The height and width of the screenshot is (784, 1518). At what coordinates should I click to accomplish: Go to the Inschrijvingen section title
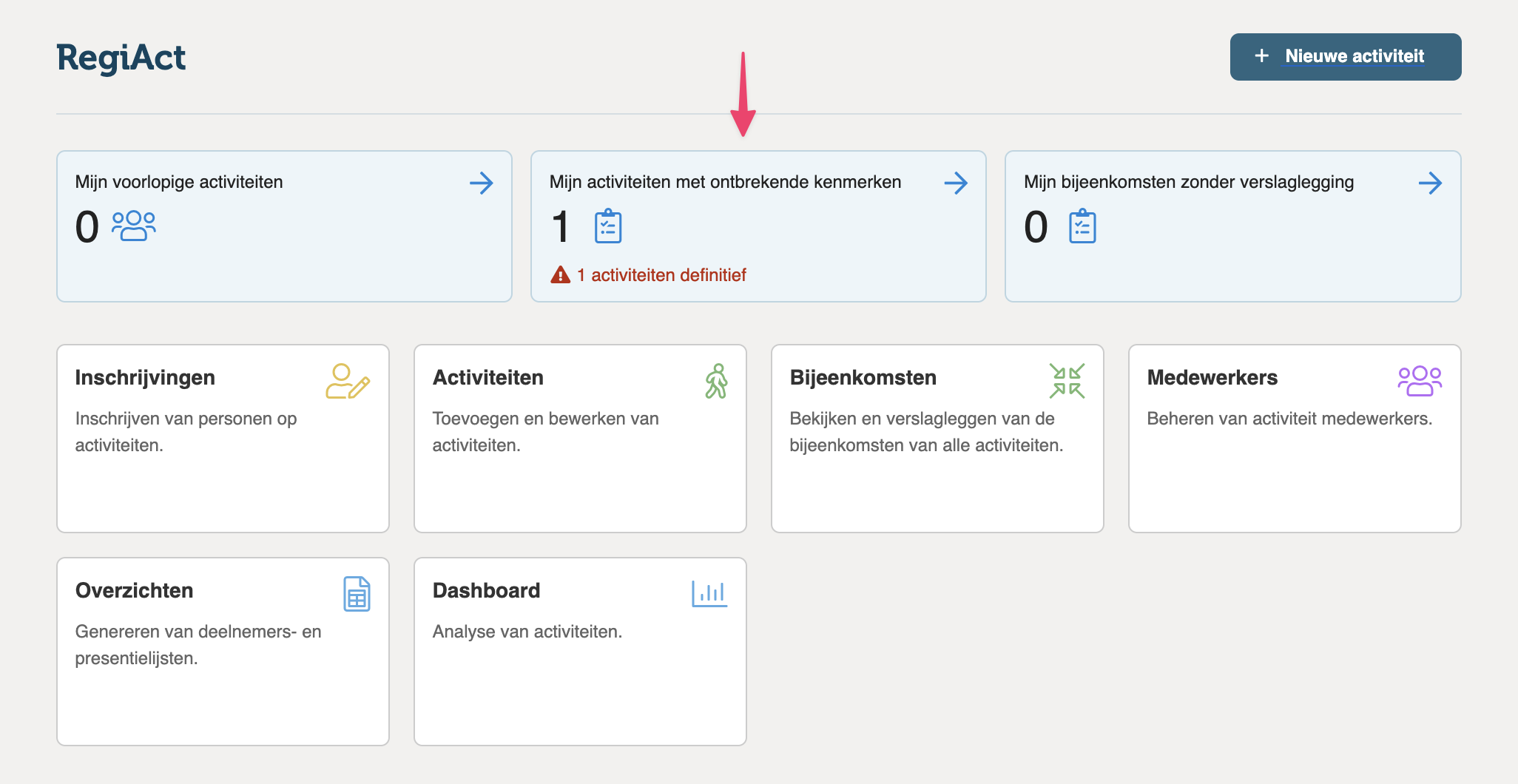pos(145,377)
